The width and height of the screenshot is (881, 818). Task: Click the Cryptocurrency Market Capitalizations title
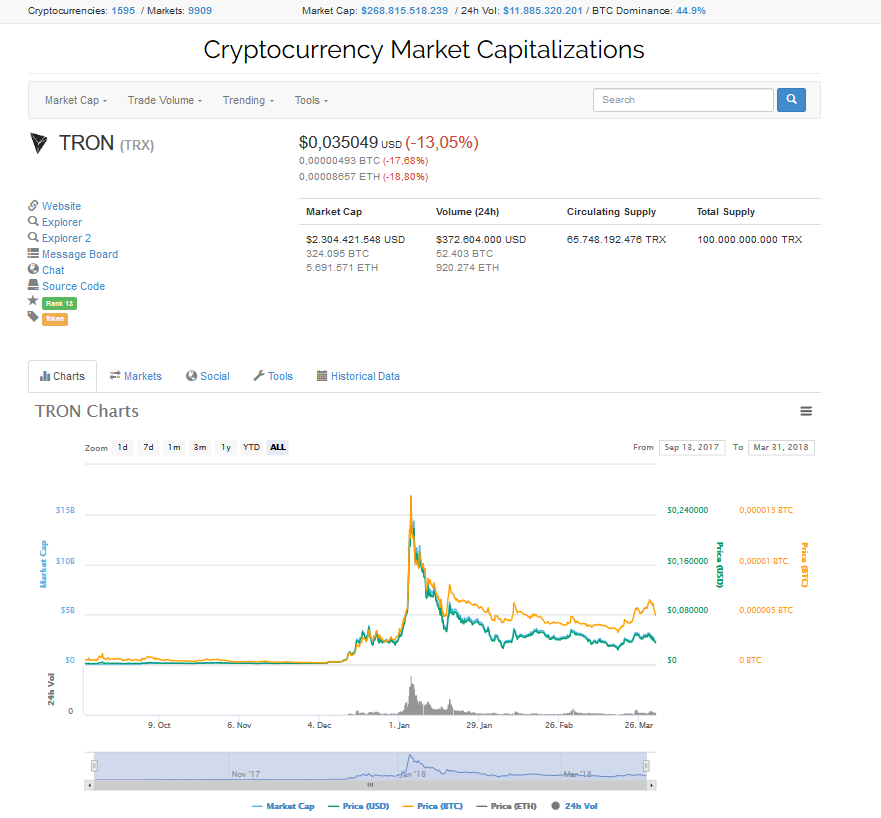pyautogui.click(x=424, y=50)
